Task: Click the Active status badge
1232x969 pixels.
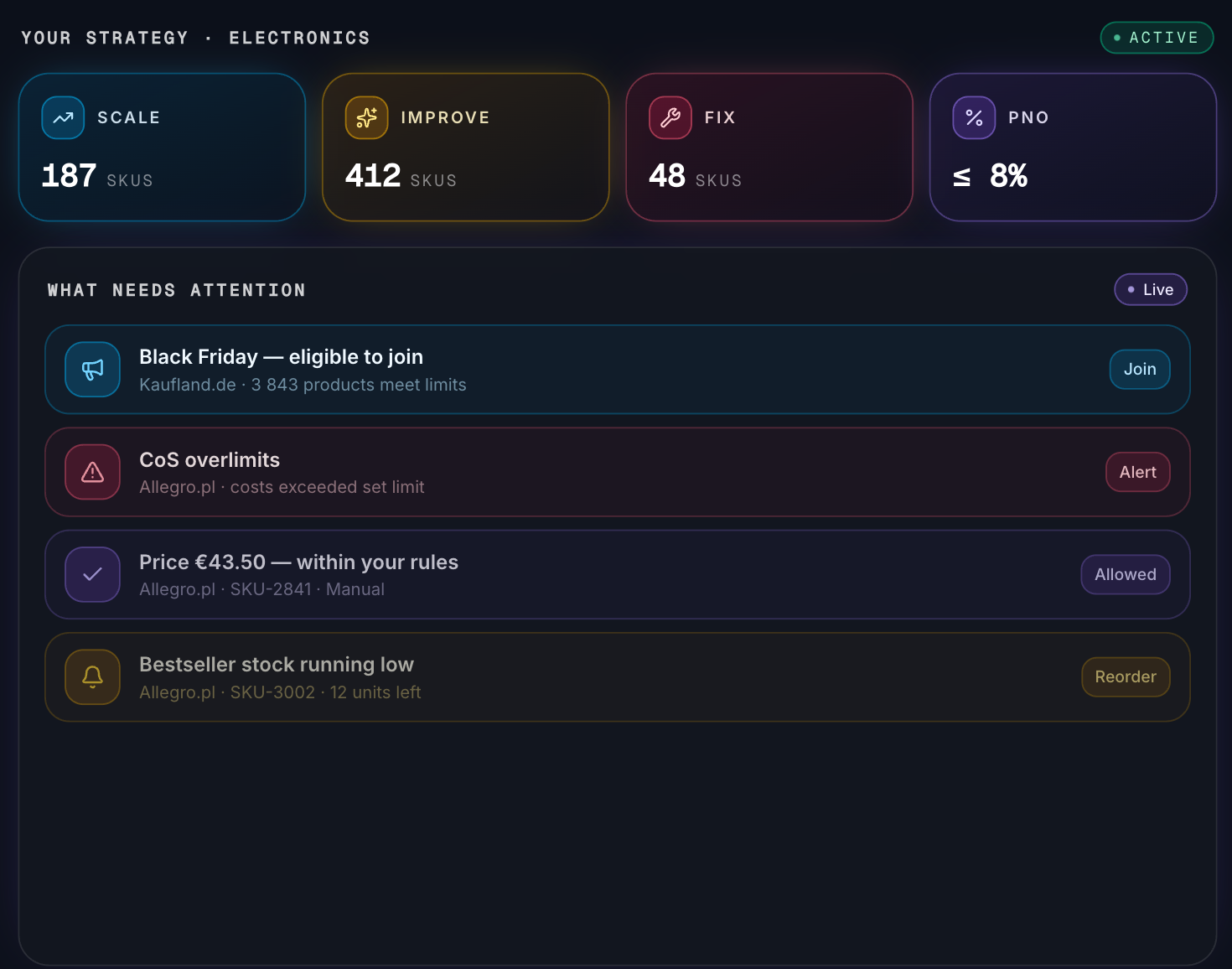Action: (1157, 38)
